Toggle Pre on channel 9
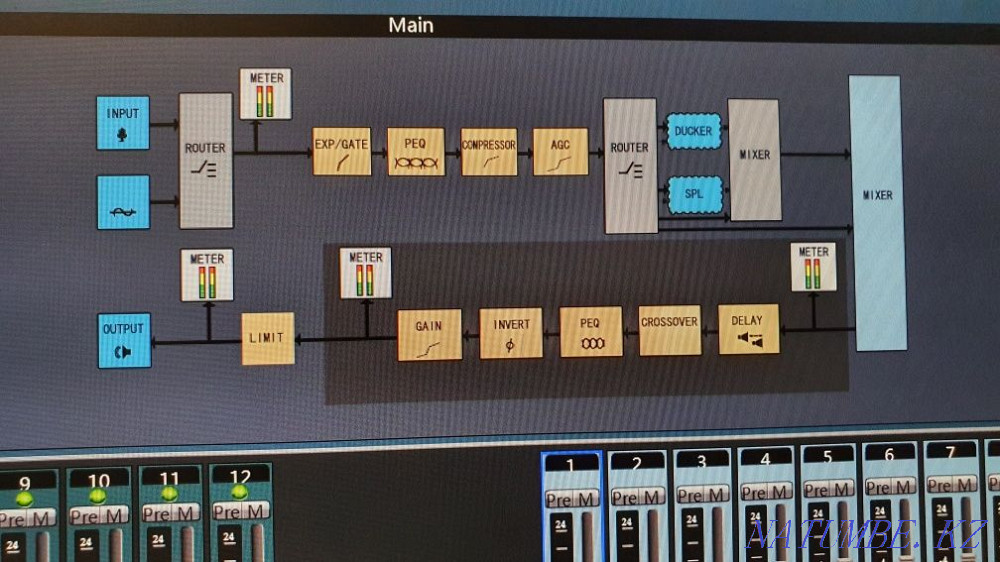The width and height of the screenshot is (1000, 562). click(13, 518)
